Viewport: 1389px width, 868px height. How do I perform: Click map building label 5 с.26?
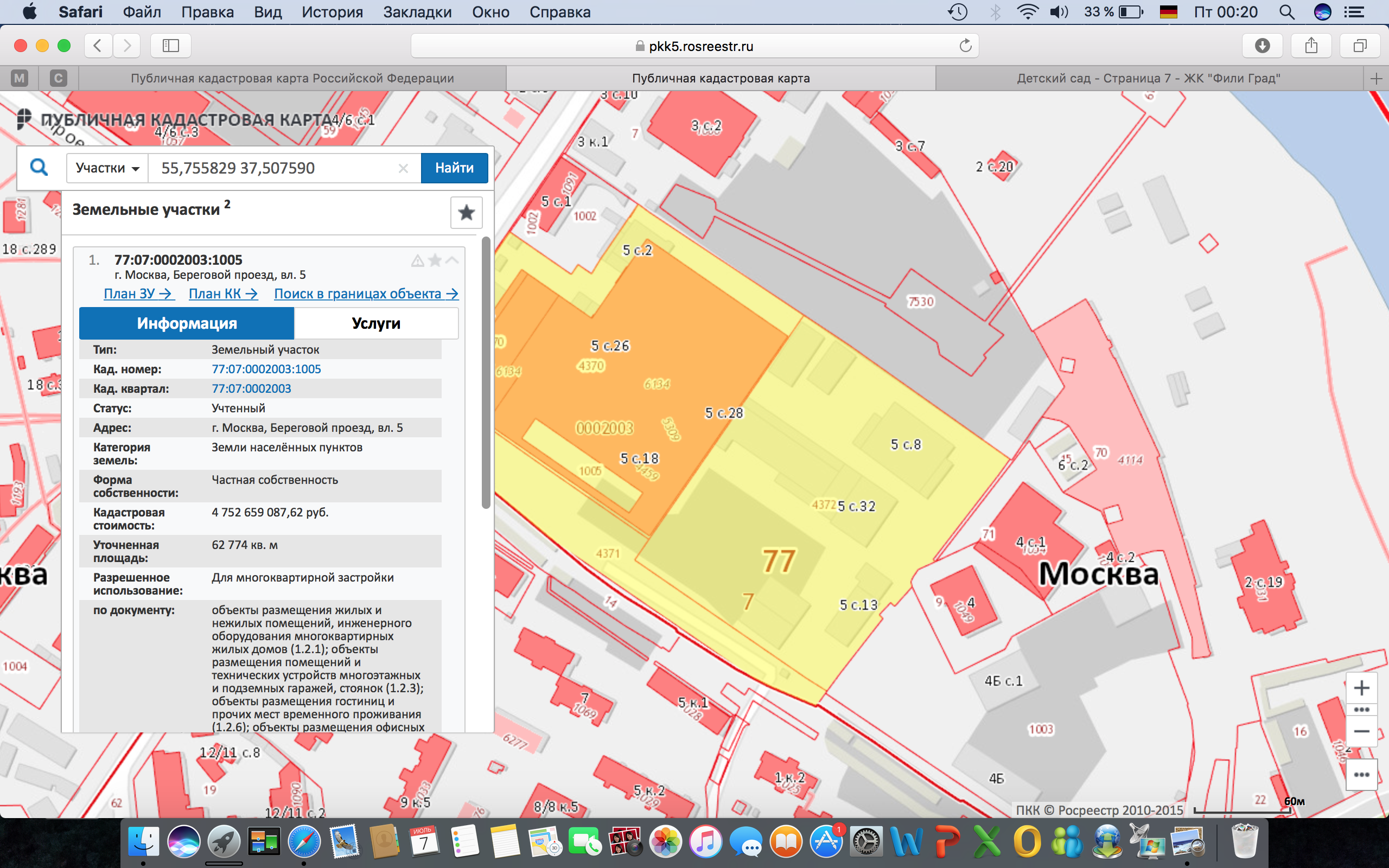click(610, 346)
